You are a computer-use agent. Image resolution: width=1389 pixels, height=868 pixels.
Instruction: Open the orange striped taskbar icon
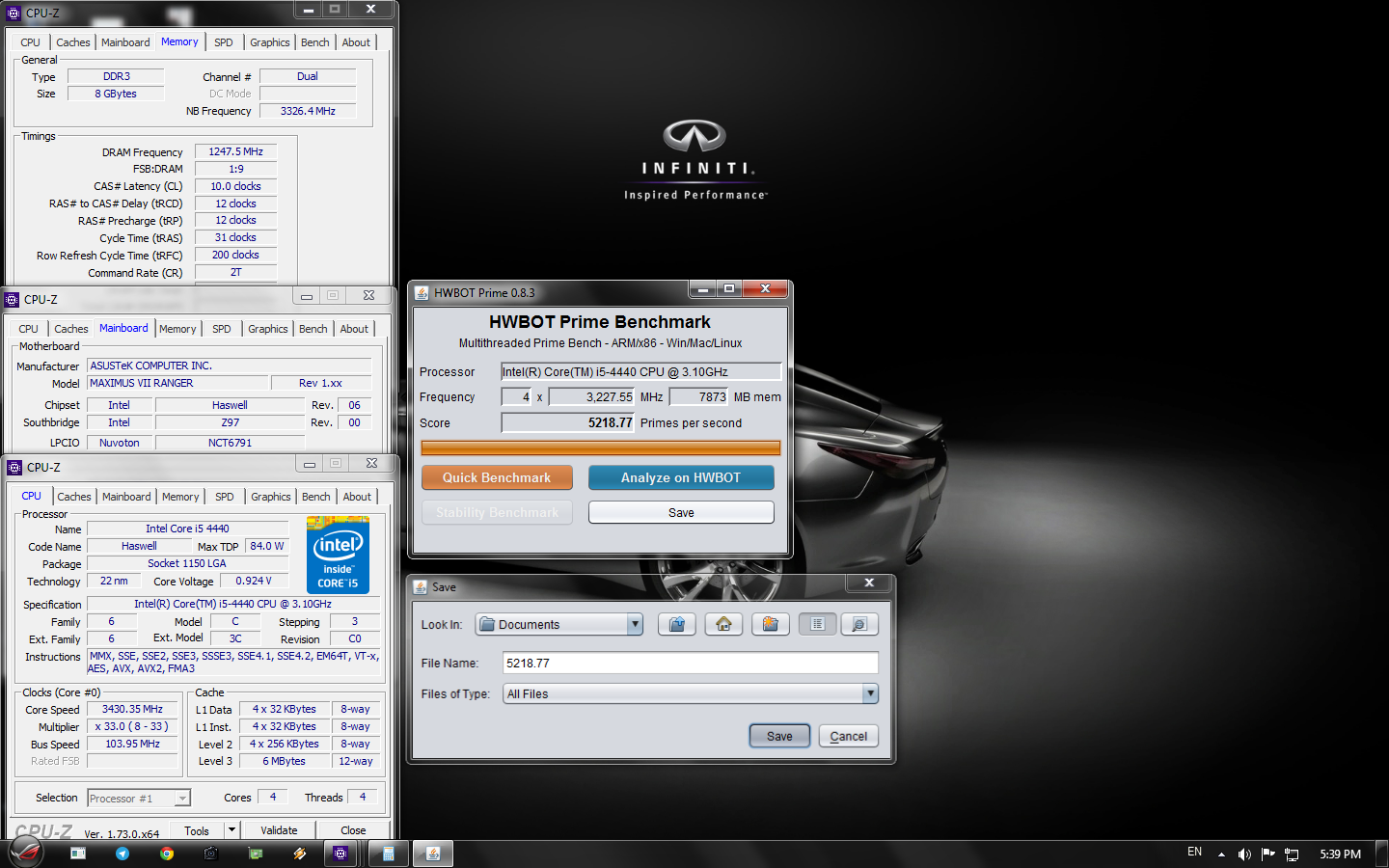(300, 854)
